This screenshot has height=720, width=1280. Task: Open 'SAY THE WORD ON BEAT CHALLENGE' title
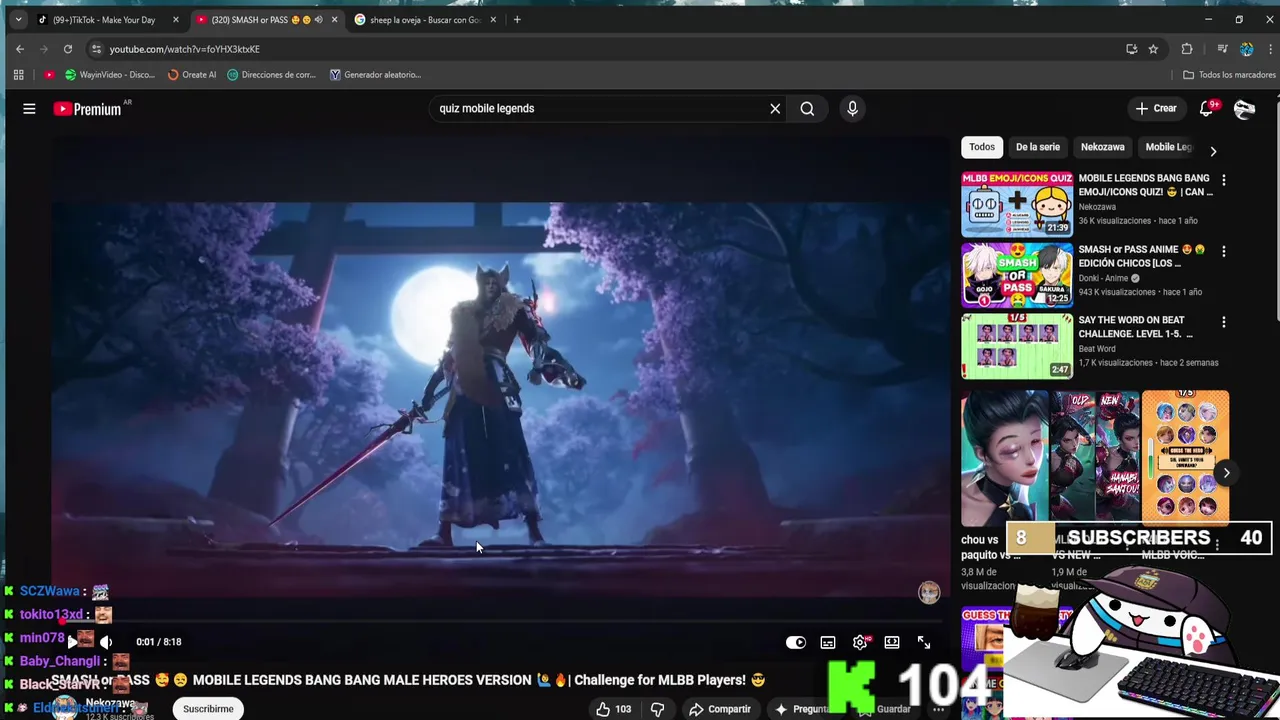pos(1136,327)
